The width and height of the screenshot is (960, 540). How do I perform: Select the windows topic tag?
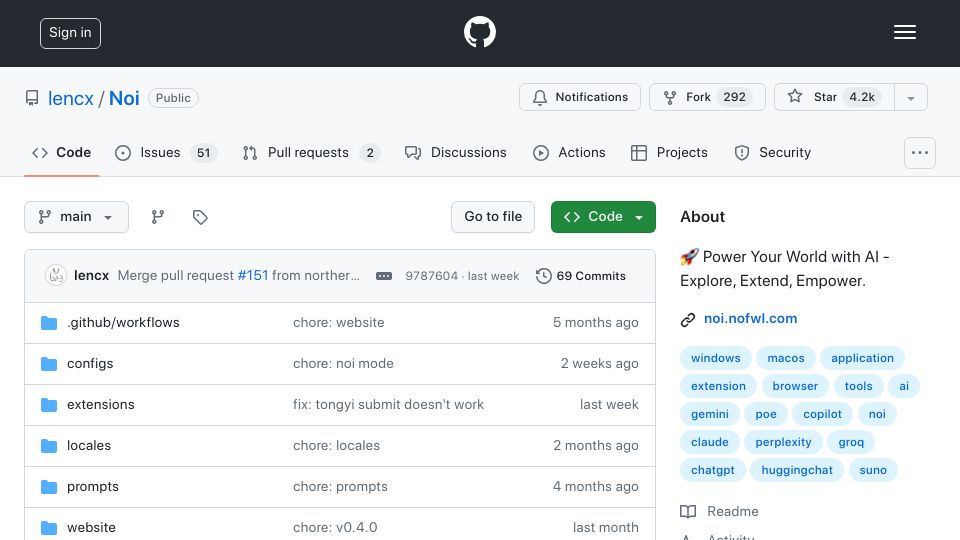[715, 358]
